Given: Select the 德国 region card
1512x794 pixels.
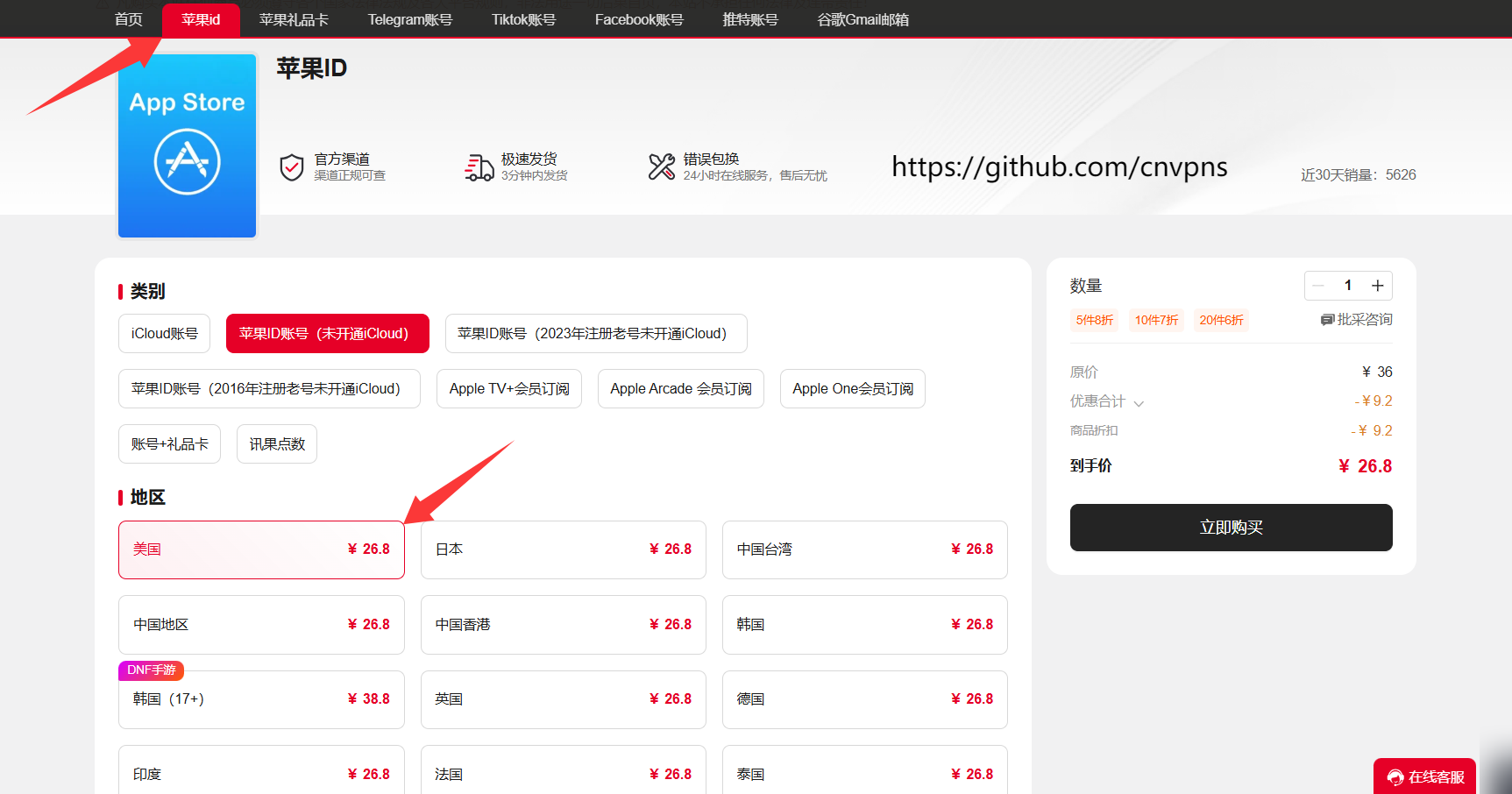Looking at the screenshot, I should (x=865, y=699).
